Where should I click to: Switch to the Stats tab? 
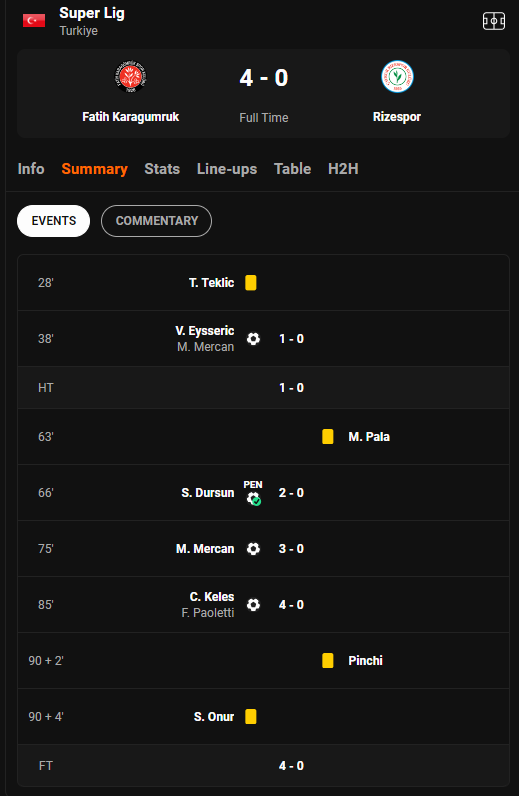pyautogui.click(x=162, y=169)
